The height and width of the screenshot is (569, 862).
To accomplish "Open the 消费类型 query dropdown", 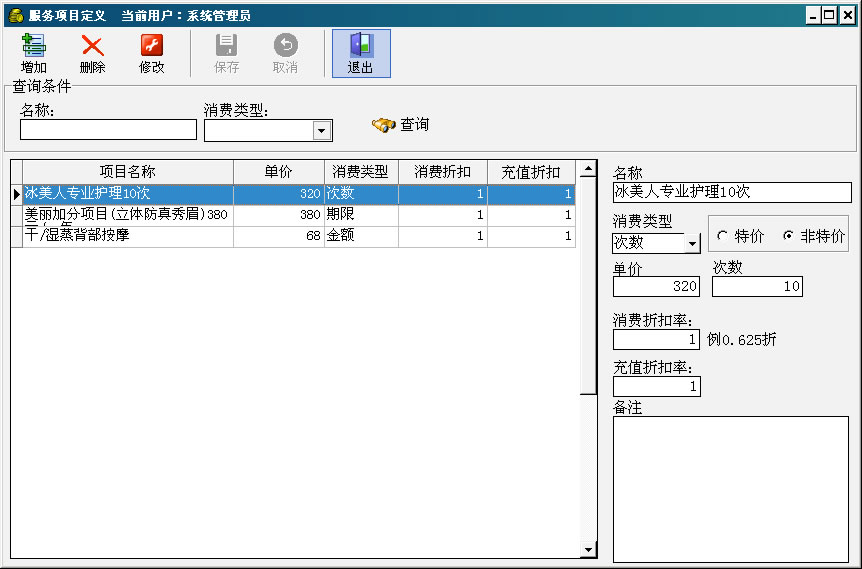I will click(x=322, y=131).
